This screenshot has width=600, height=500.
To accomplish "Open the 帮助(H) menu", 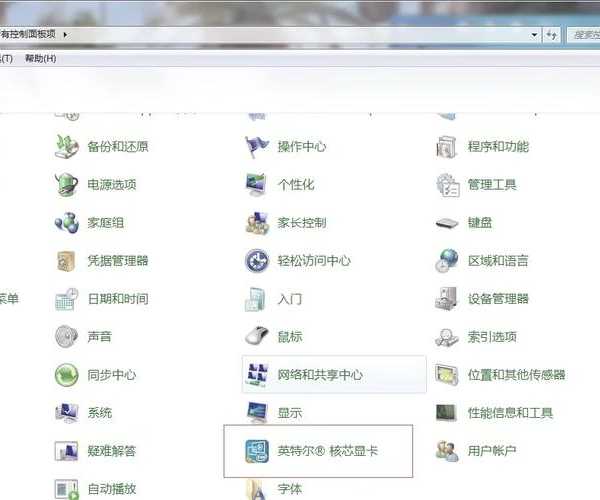I will click(41, 59).
